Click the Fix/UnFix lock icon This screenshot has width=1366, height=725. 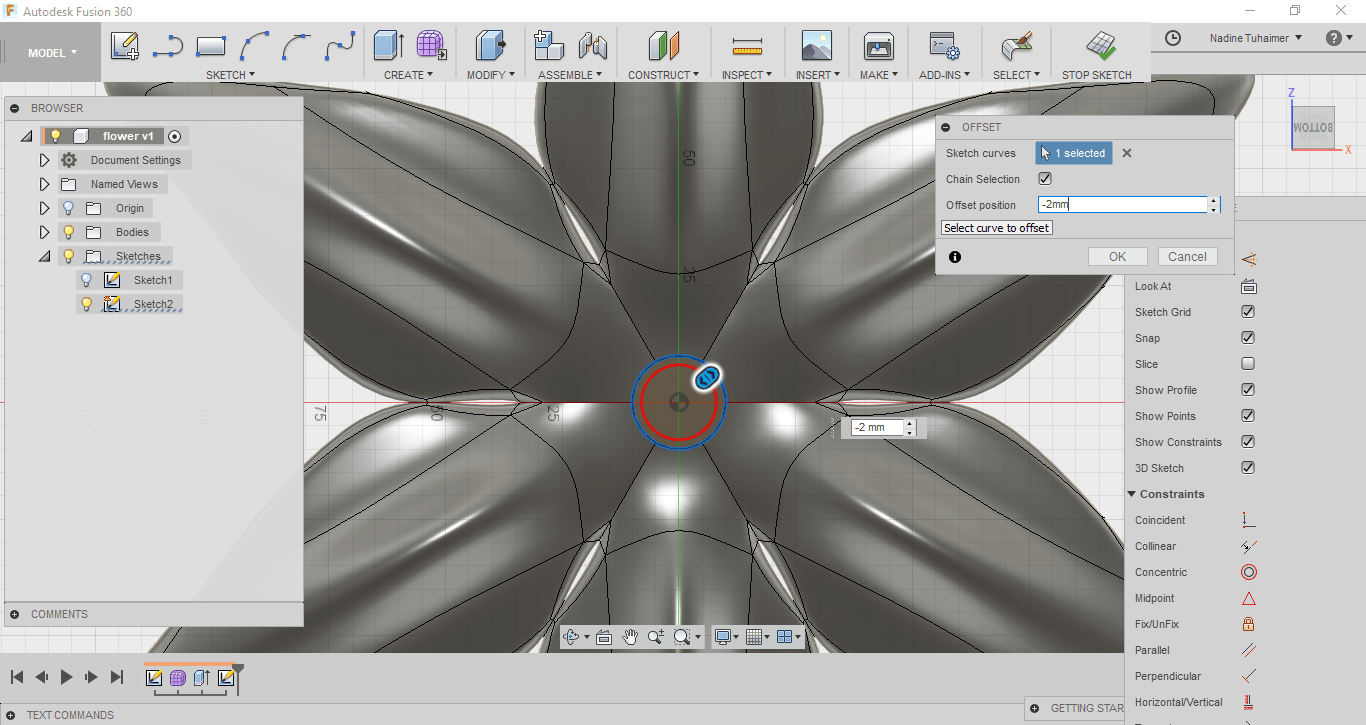click(x=1248, y=624)
